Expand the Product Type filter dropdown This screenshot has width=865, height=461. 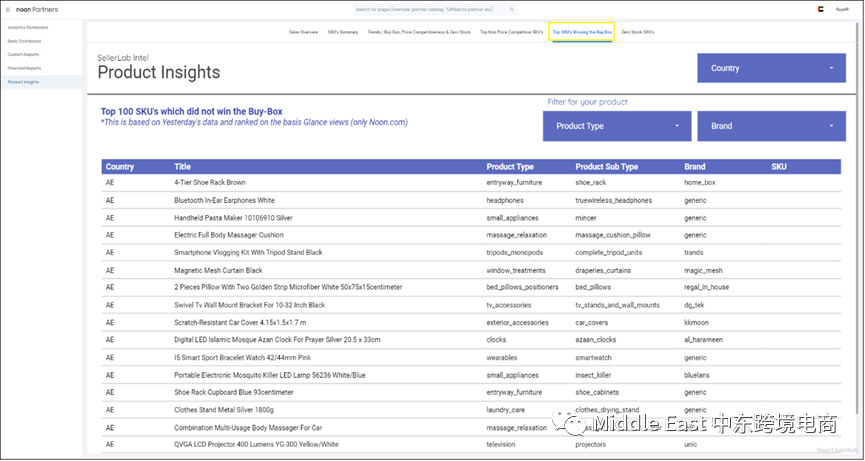[x=617, y=126]
